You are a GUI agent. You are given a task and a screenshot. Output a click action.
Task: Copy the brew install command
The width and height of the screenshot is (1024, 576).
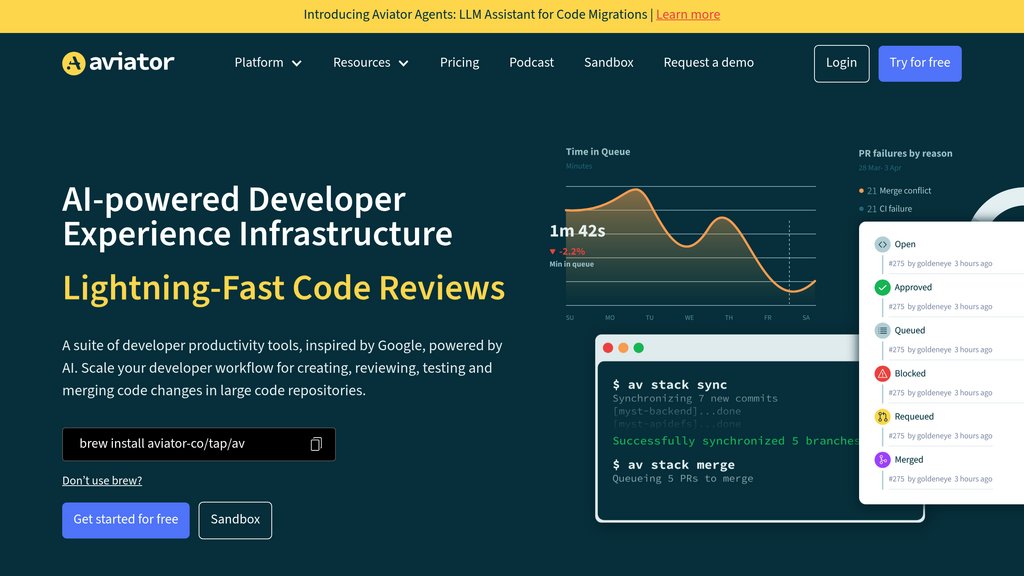pyautogui.click(x=316, y=444)
